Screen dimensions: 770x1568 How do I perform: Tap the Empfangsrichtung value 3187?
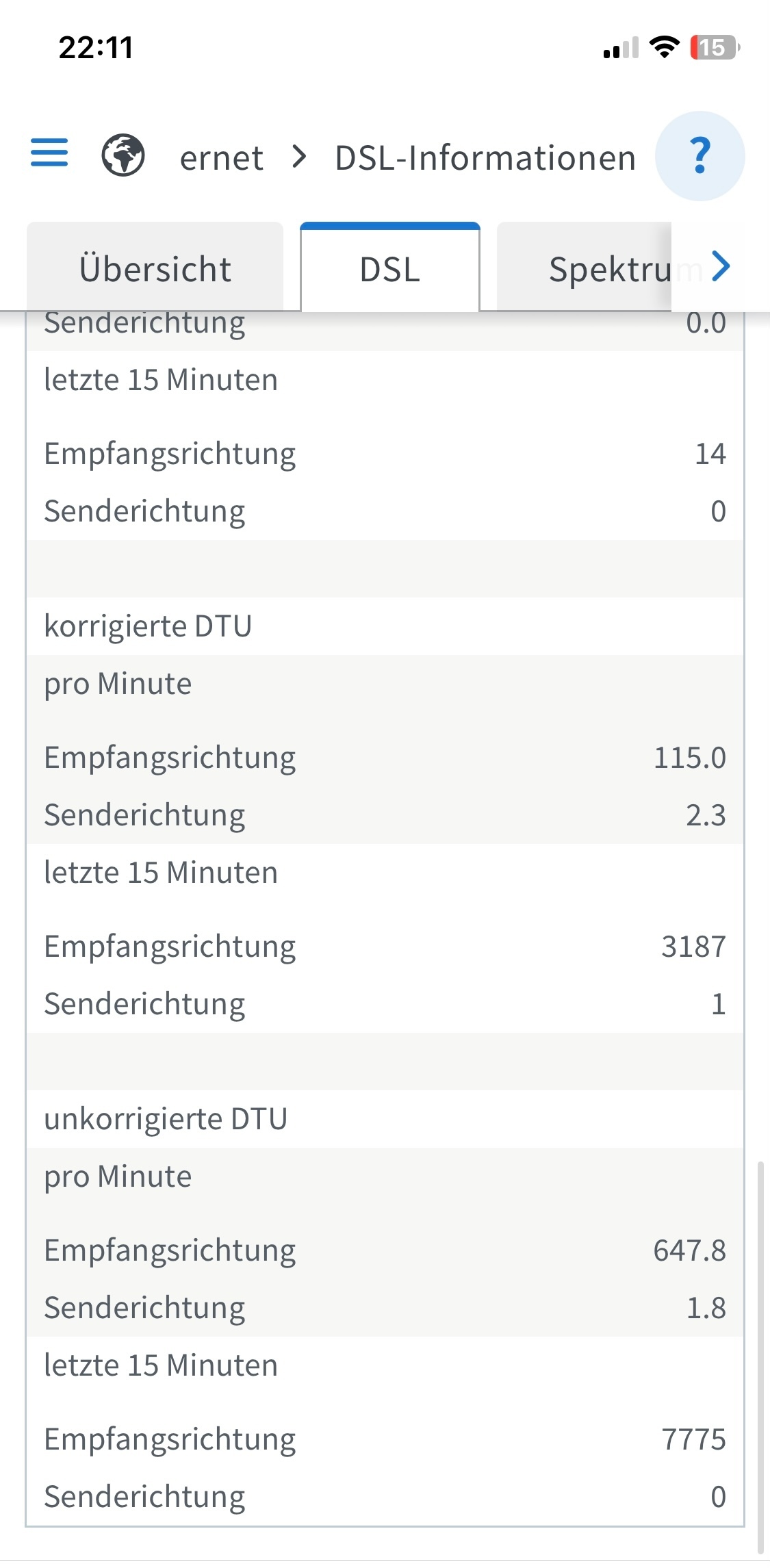click(693, 947)
